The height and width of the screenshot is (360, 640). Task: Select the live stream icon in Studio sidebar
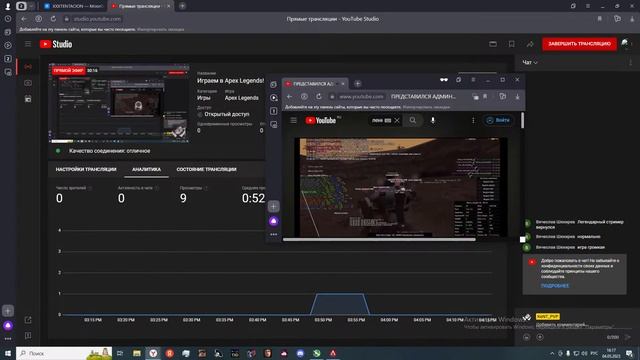(28, 66)
